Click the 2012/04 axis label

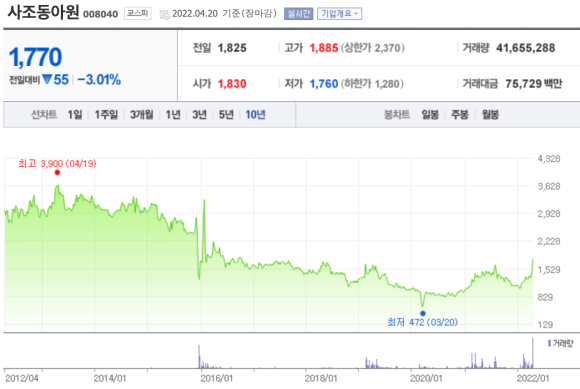(21, 378)
